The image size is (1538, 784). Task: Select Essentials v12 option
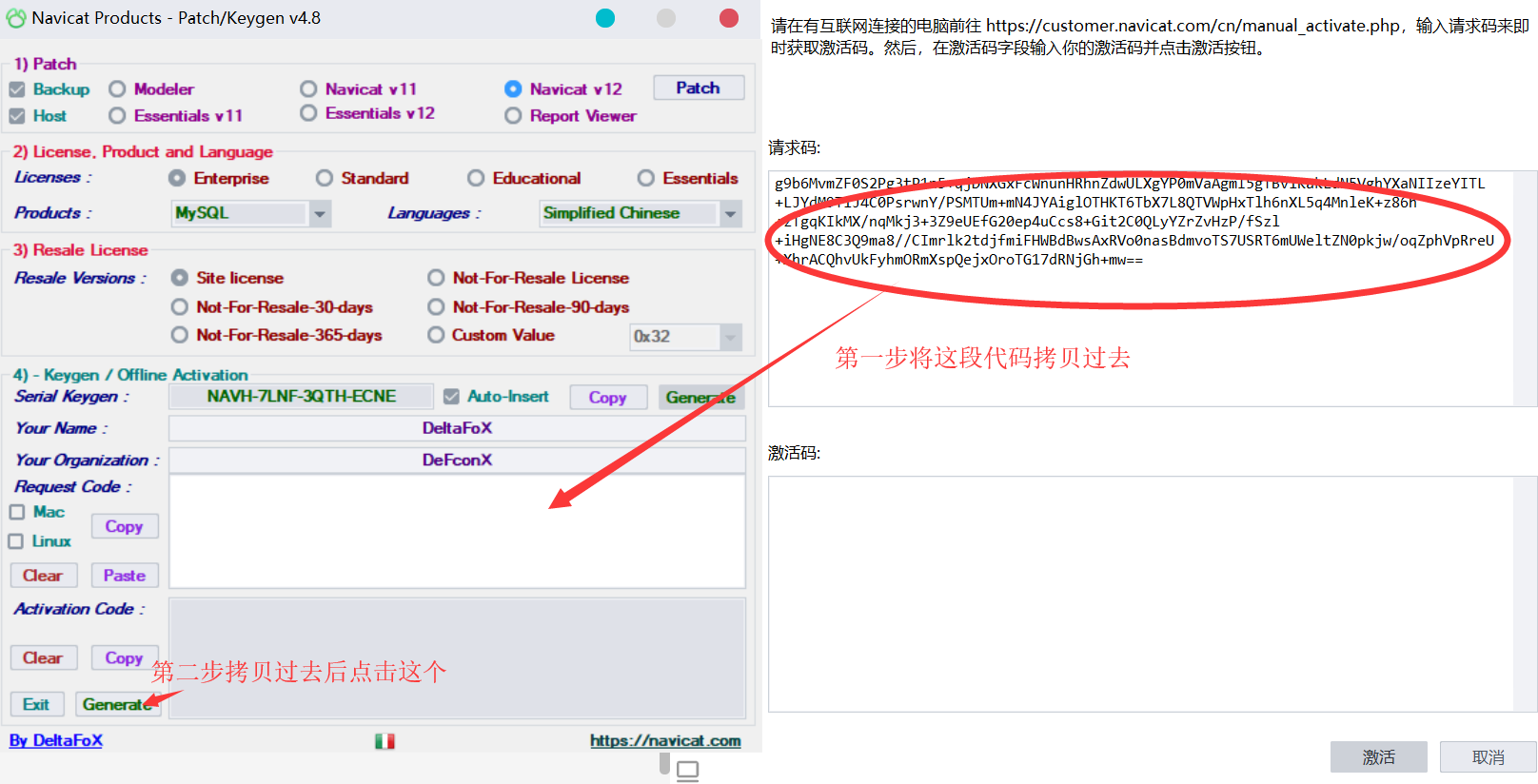pyautogui.click(x=308, y=113)
